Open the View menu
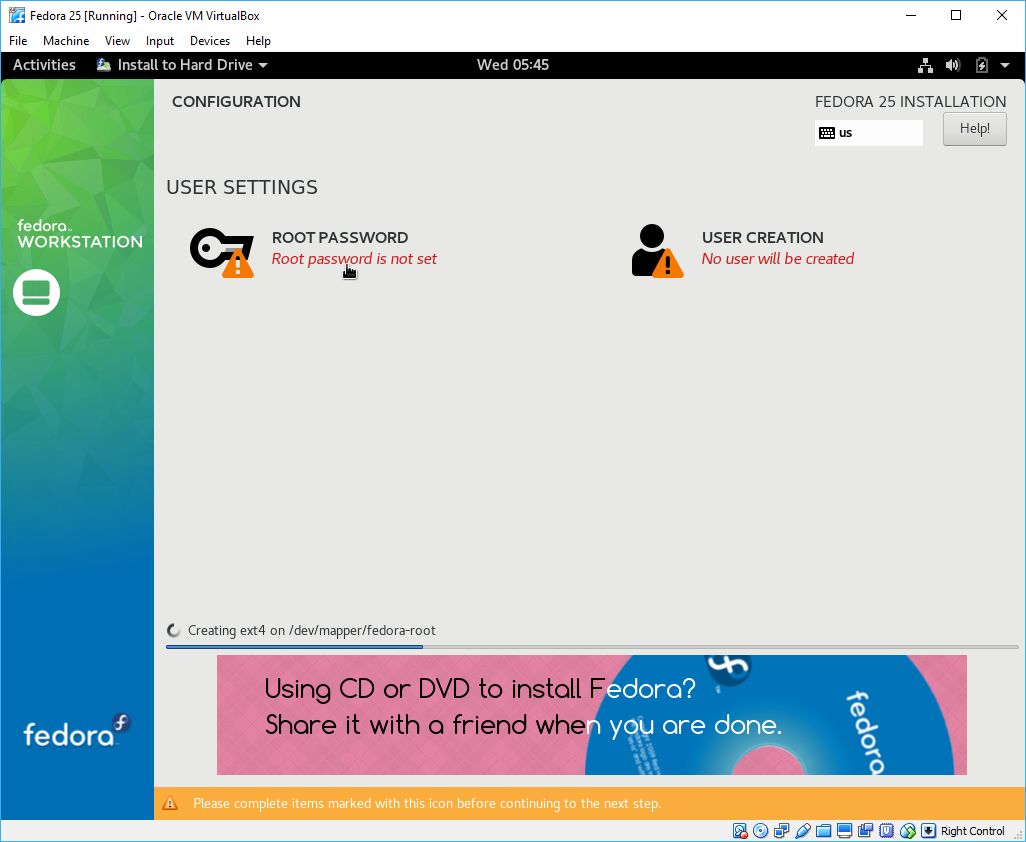This screenshot has height=842, width=1026. (117, 41)
